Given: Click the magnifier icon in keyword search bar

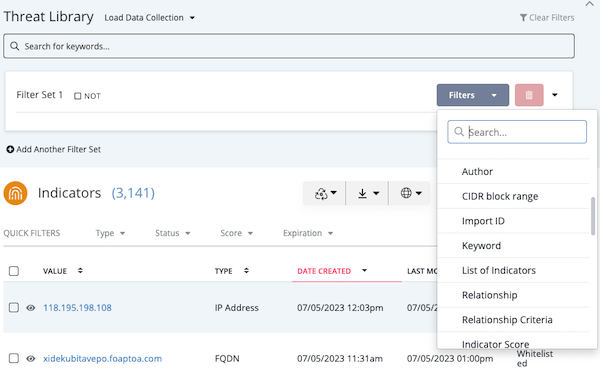Looking at the screenshot, I should (15, 46).
